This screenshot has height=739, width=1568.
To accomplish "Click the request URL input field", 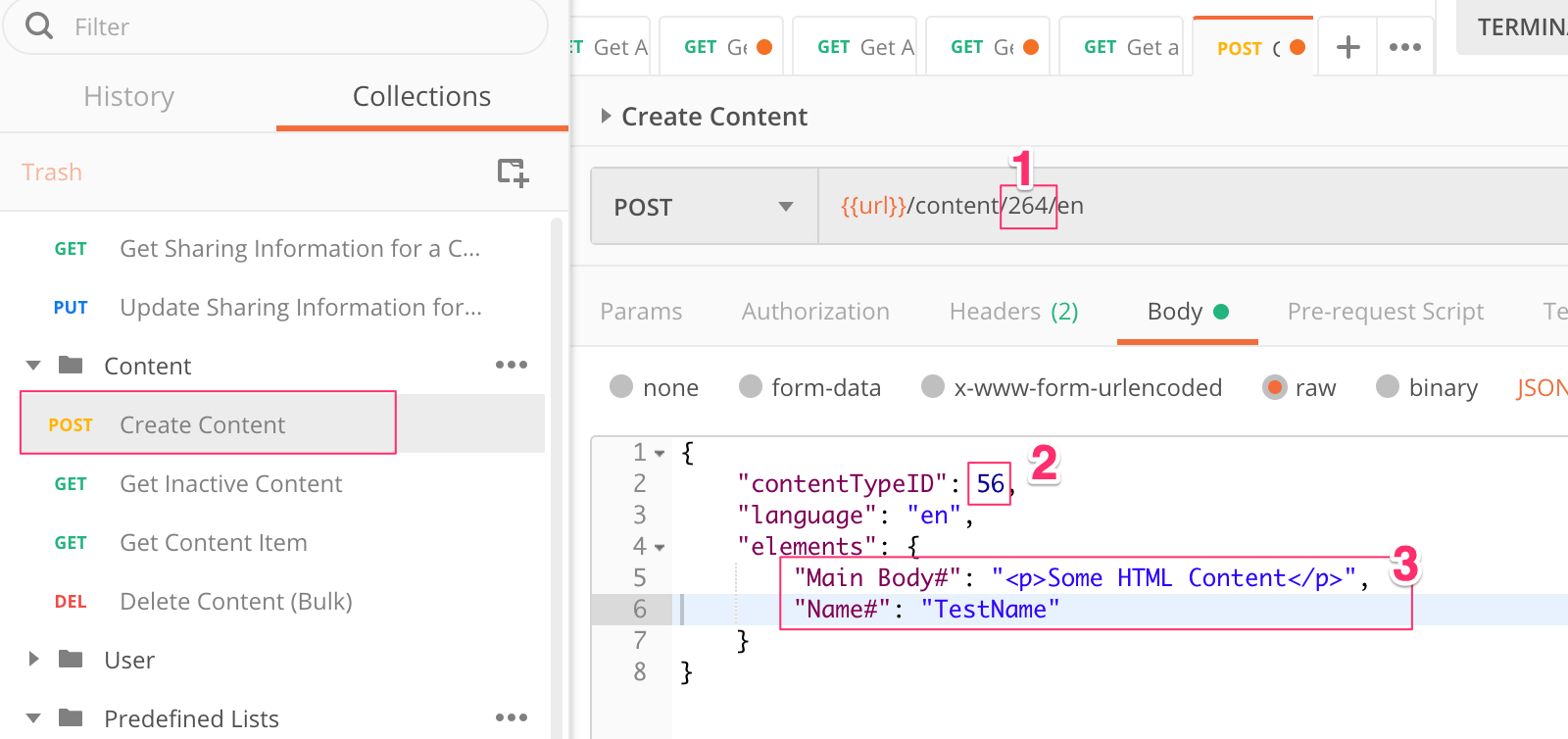I will (x=1274, y=207).
